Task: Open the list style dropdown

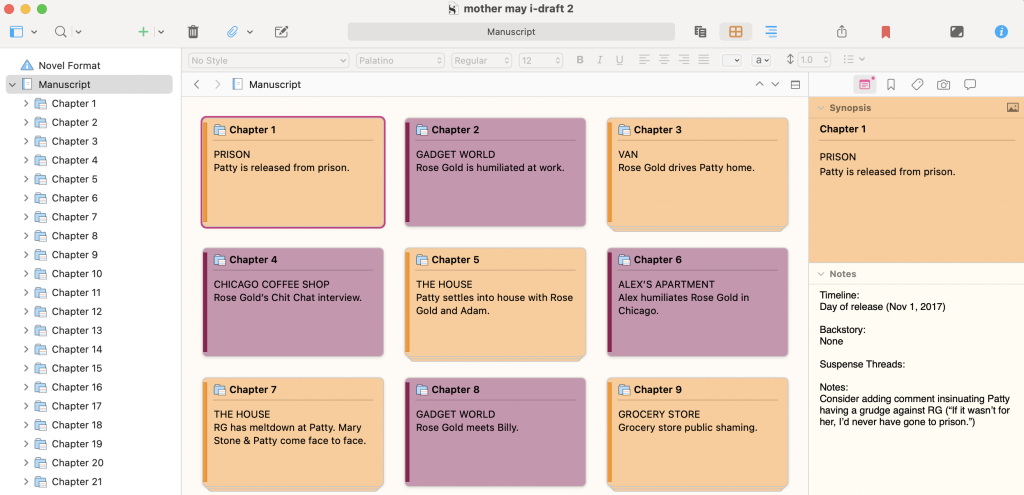Action: click(x=854, y=59)
